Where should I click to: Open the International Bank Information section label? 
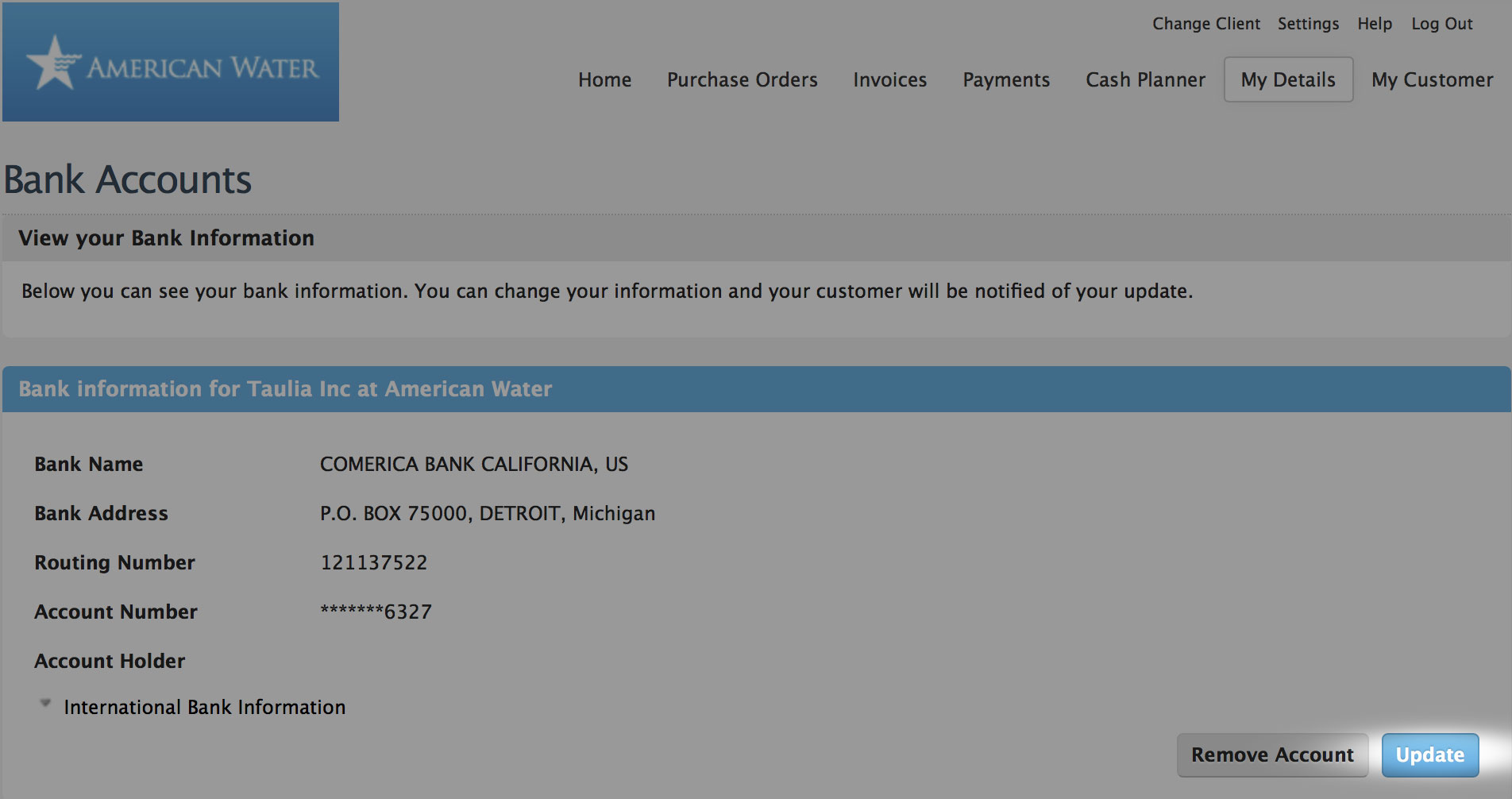204,707
